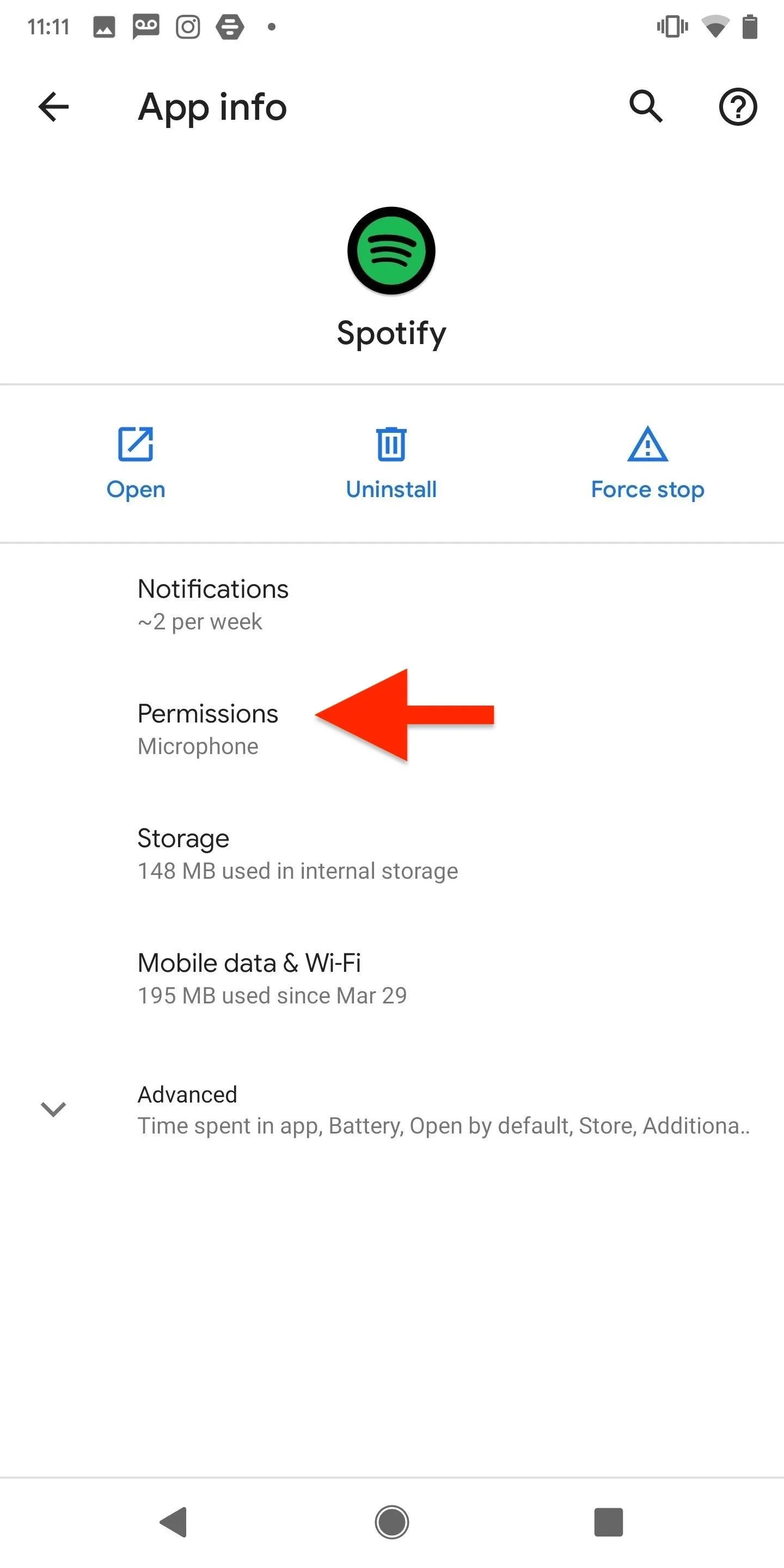Open Mobile data & Wi-Fi usage
Viewport: 784px width, 1568px height.
click(x=392, y=979)
